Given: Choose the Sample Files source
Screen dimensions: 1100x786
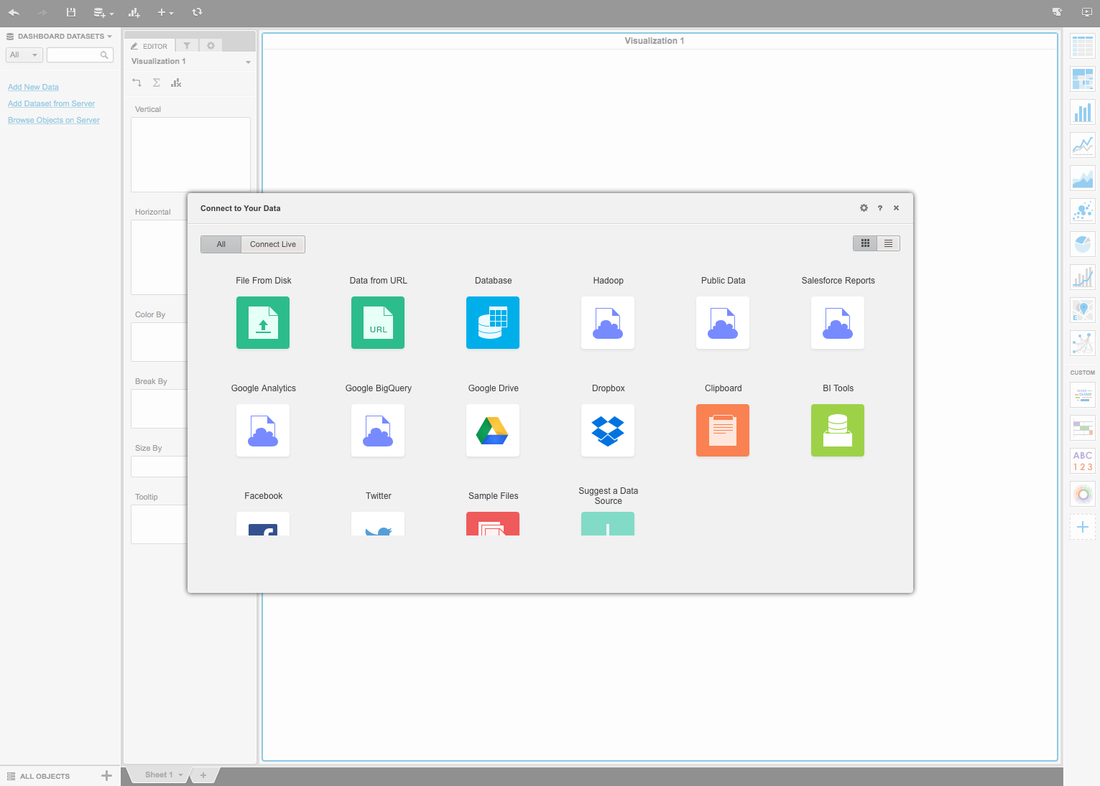Looking at the screenshot, I should [x=493, y=524].
